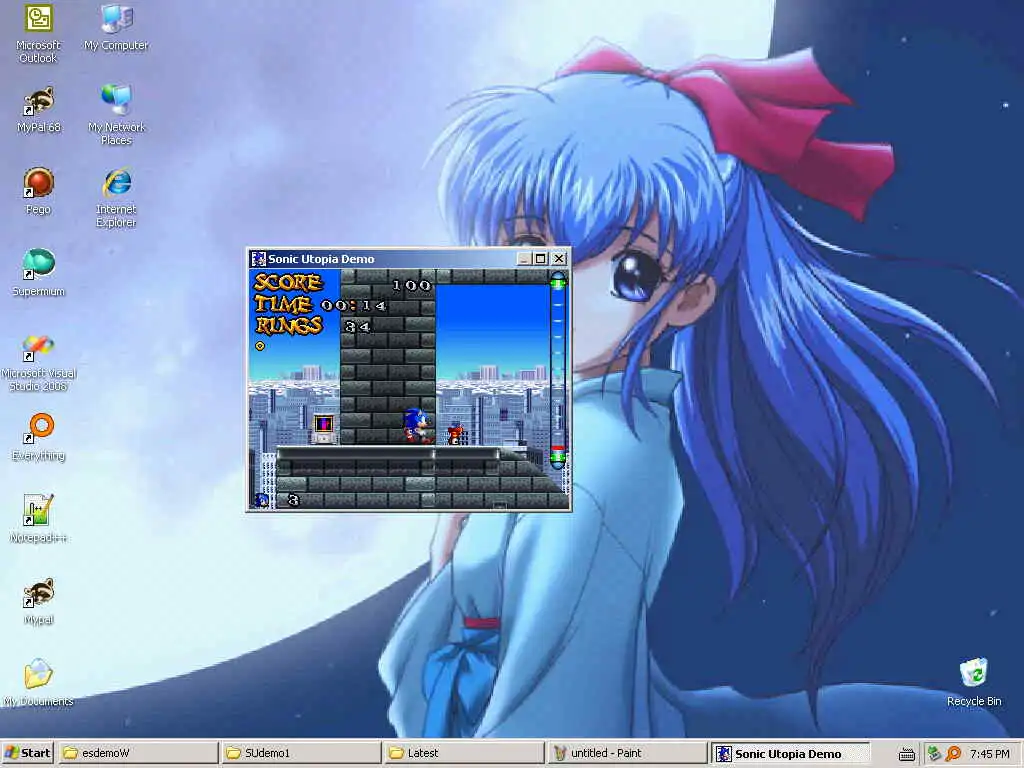Switch to untitled - Paint taskbar button
Viewport: 1024px width, 768px height.
(627, 753)
